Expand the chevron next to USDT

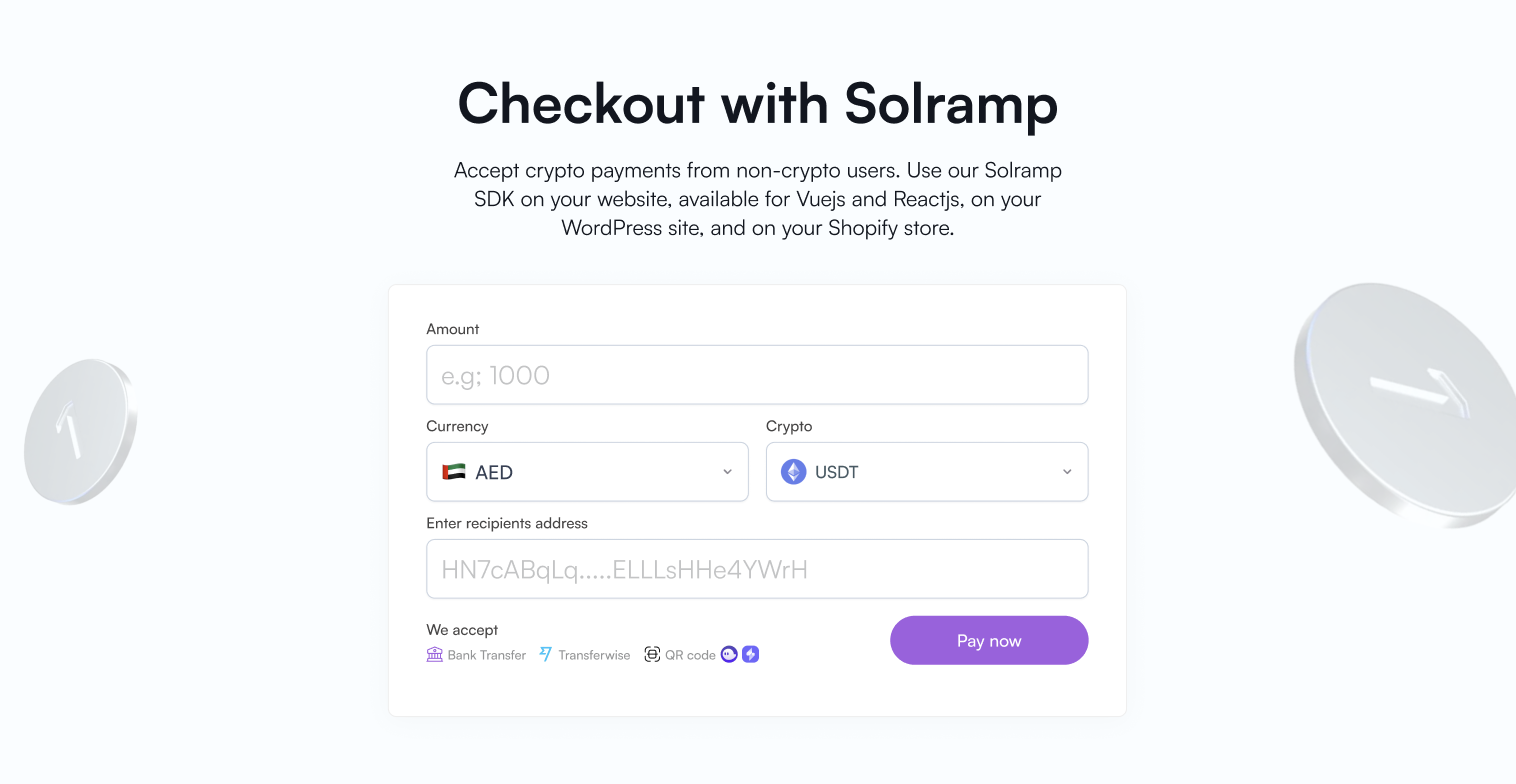click(x=1066, y=471)
